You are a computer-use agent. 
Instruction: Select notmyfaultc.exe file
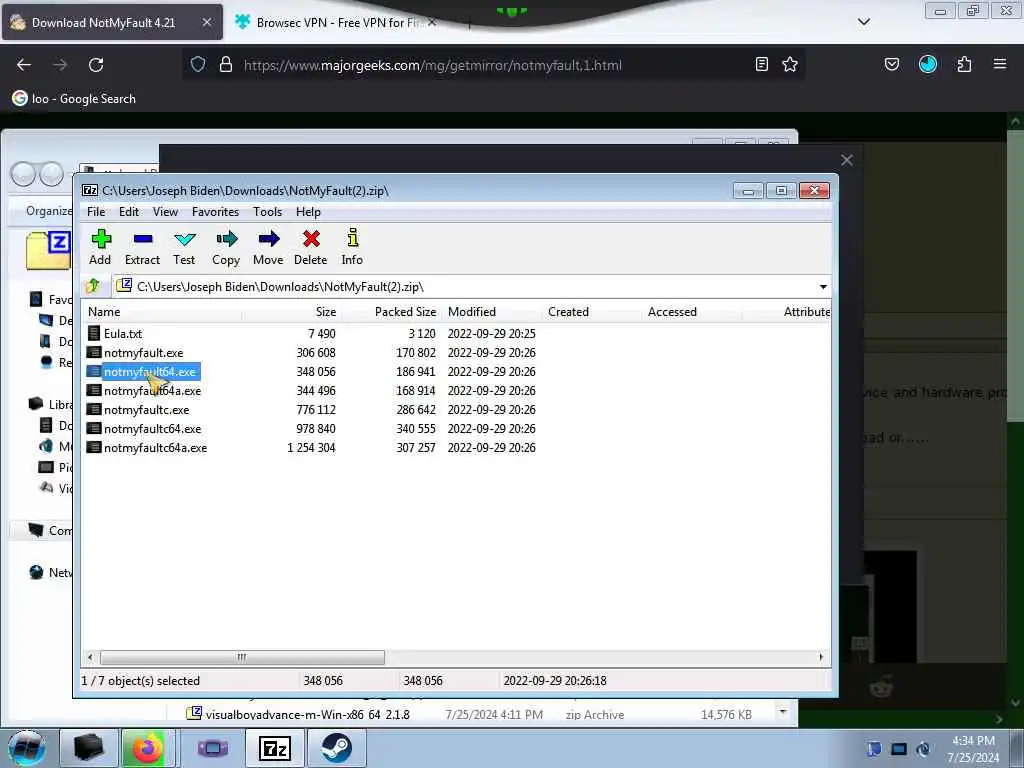click(146, 410)
